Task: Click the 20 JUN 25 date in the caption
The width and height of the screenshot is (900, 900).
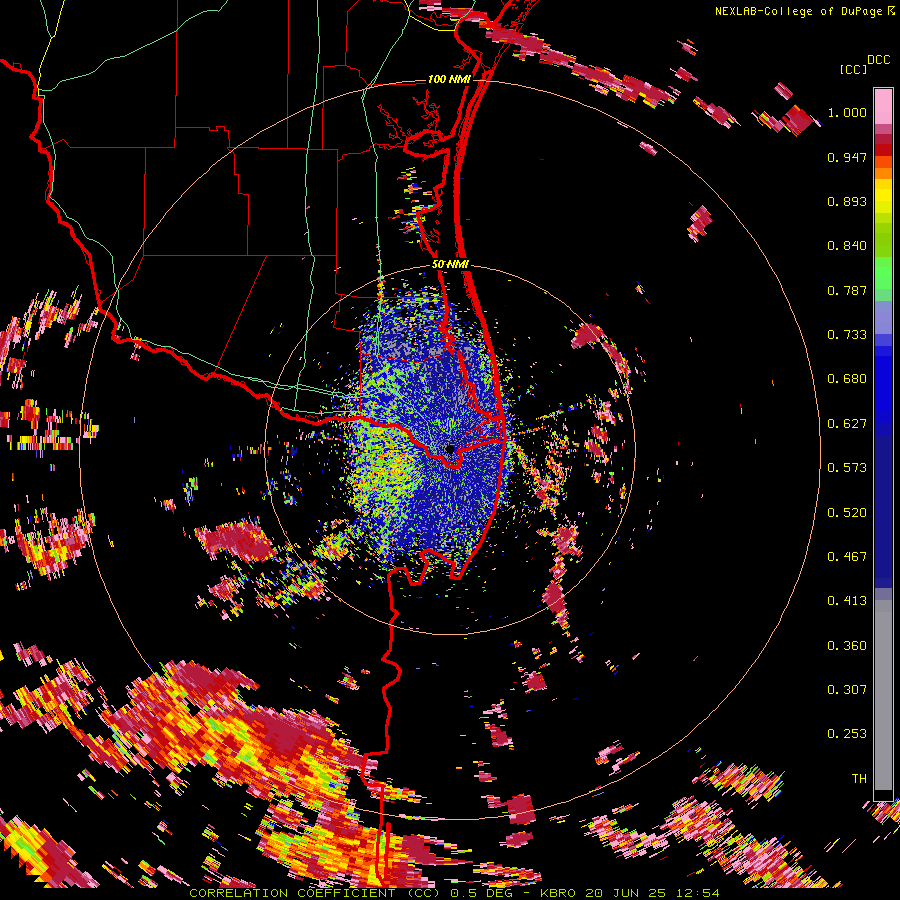Action: point(625,893)
